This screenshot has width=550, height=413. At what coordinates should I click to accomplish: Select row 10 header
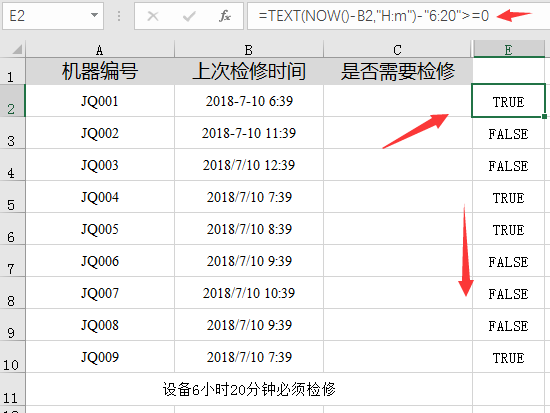click(12, 357)
